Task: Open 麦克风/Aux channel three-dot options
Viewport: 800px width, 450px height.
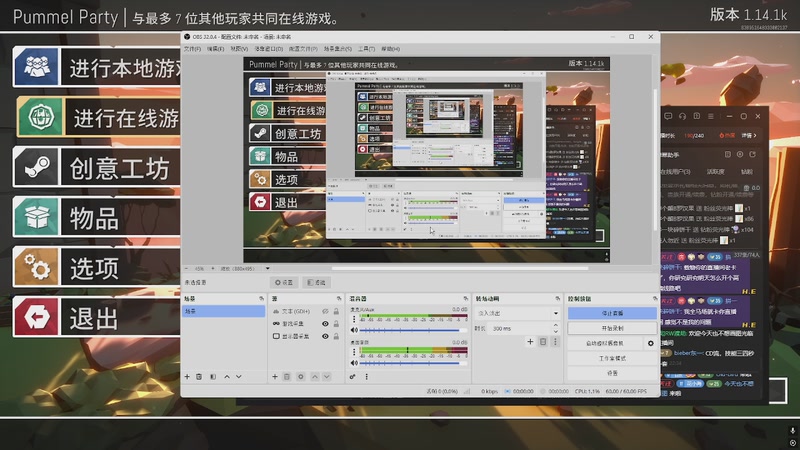Action: (354, 319)
